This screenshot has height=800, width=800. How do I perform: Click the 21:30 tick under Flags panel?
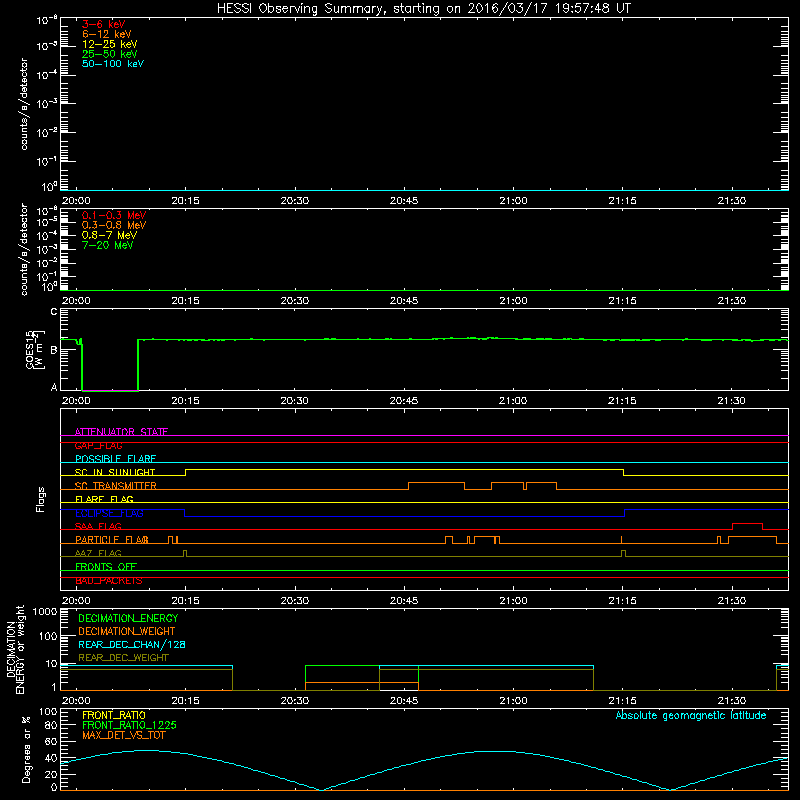(x=732, y=601)
